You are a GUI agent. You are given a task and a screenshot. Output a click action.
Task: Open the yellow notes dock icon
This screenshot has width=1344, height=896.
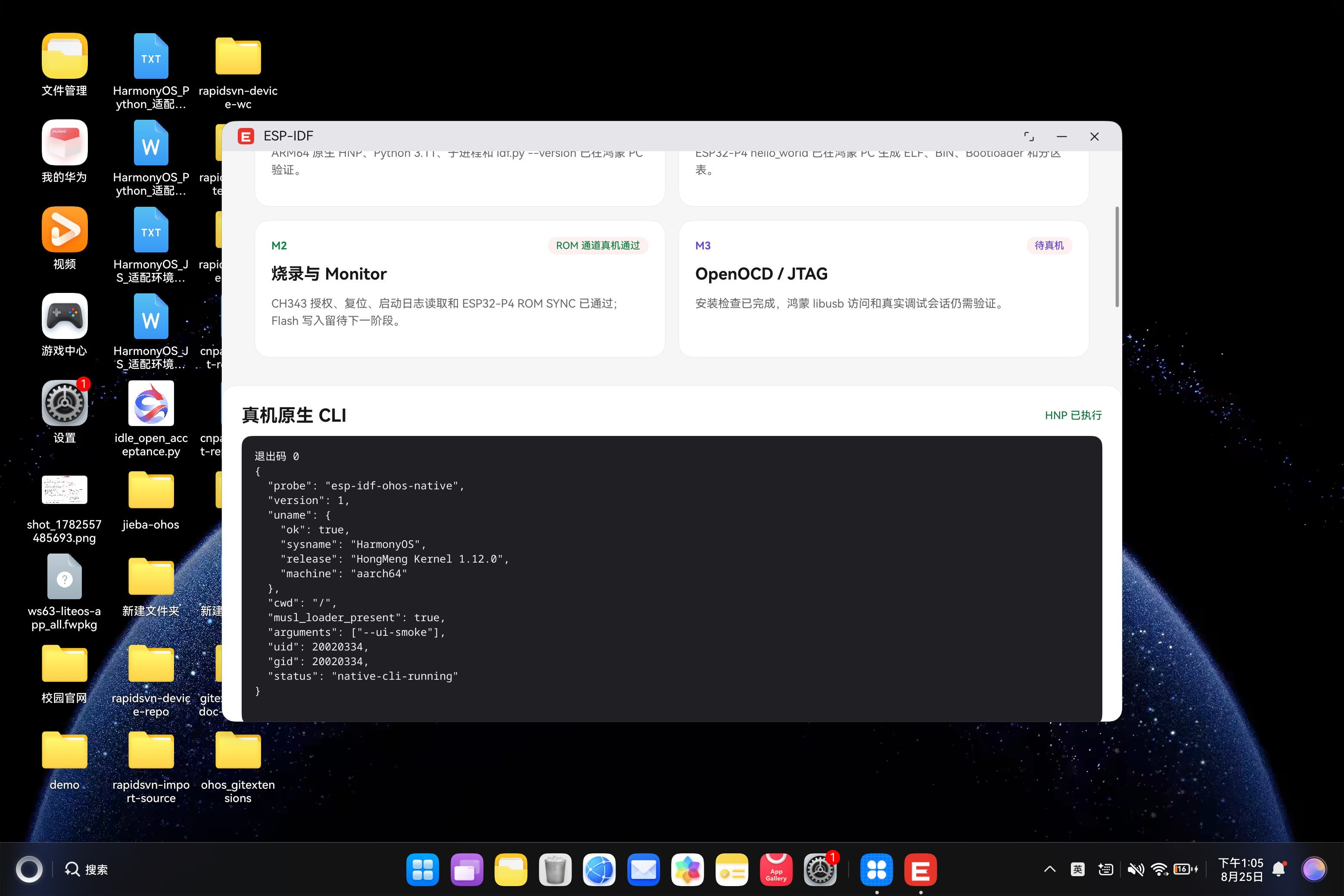pos(731,870)
